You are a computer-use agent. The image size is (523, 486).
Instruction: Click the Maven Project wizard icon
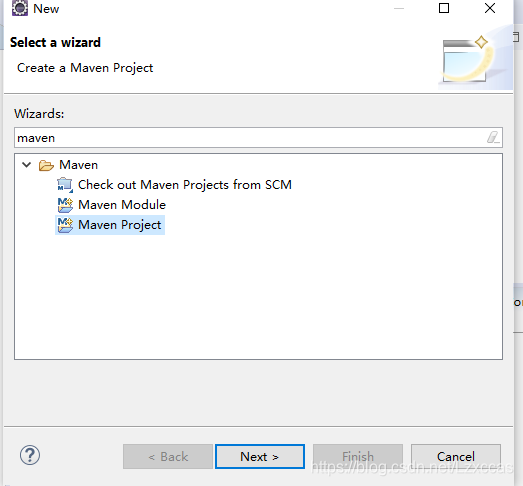click(x=65, y=225)
